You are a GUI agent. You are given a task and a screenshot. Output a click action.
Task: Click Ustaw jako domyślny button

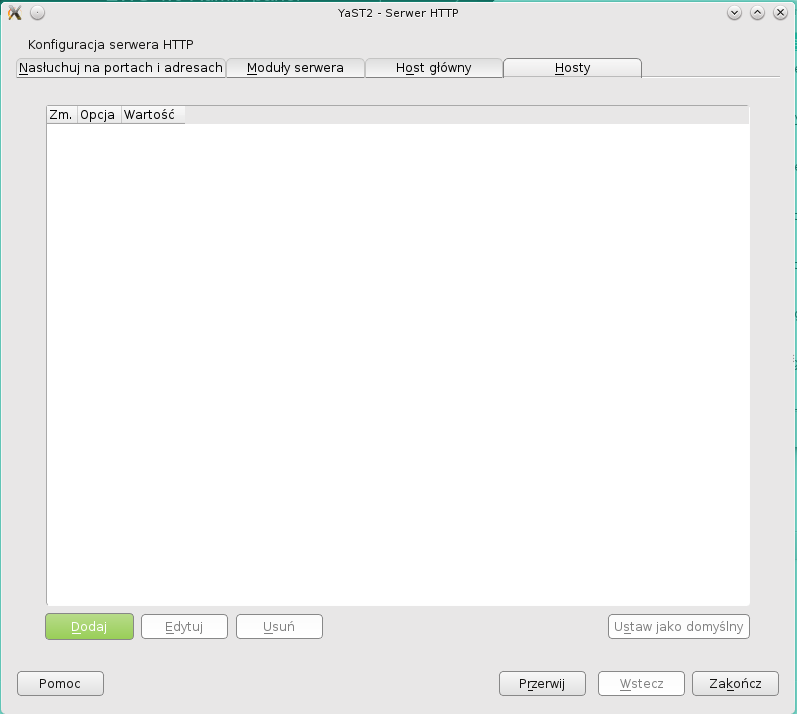[679, 627]
